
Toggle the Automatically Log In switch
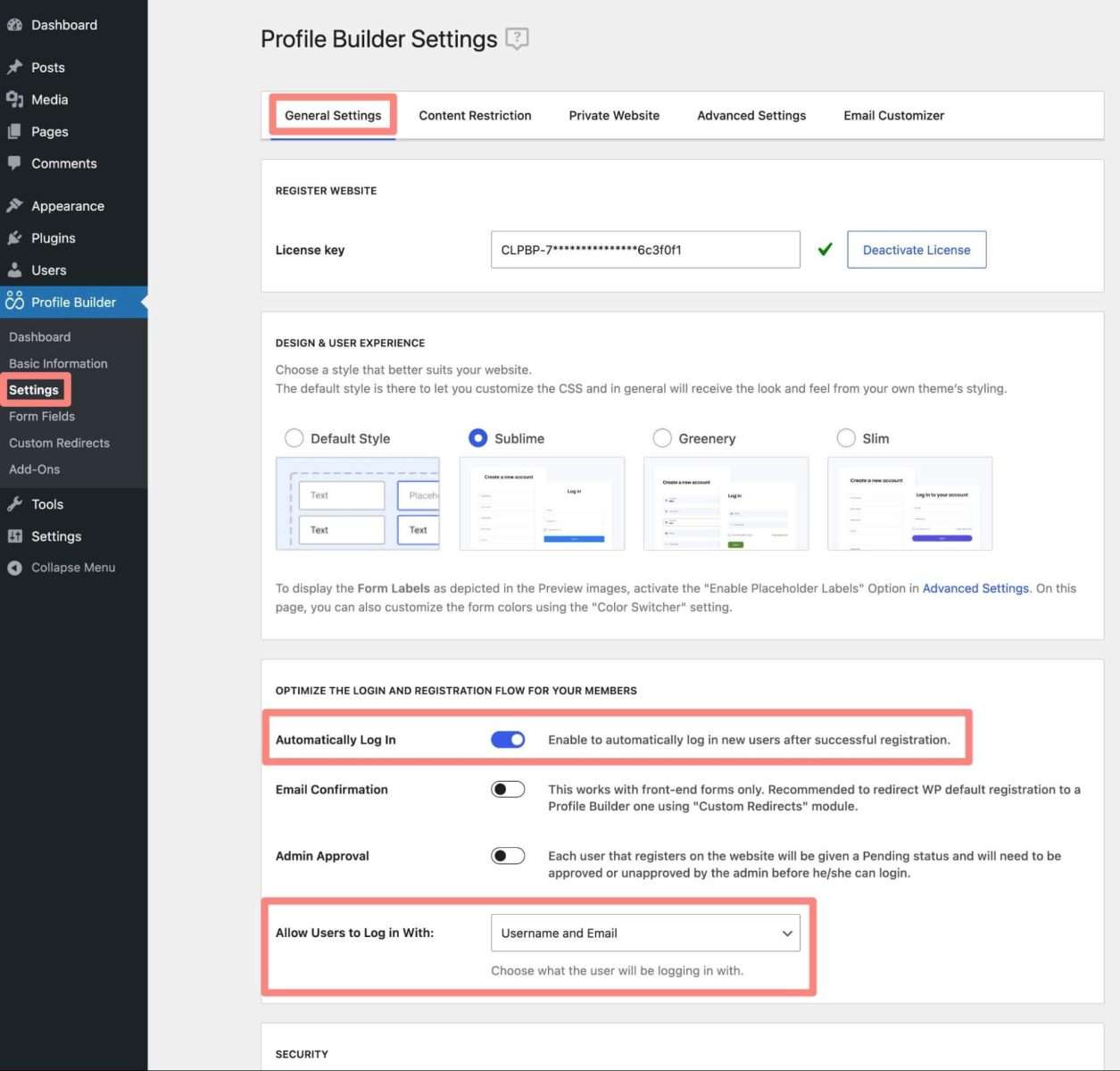click(508, 739)
